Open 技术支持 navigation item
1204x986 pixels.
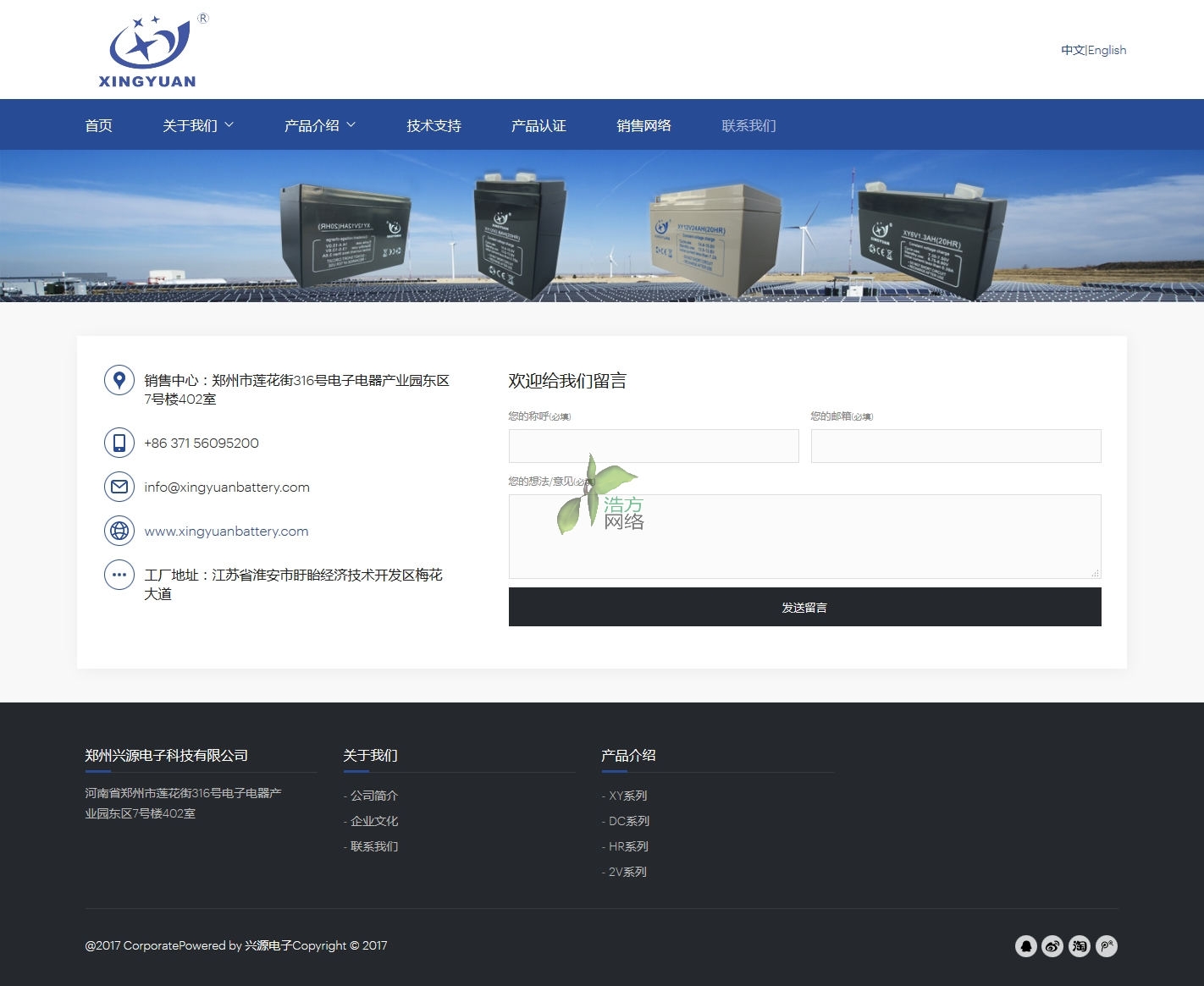click(434, 125)
